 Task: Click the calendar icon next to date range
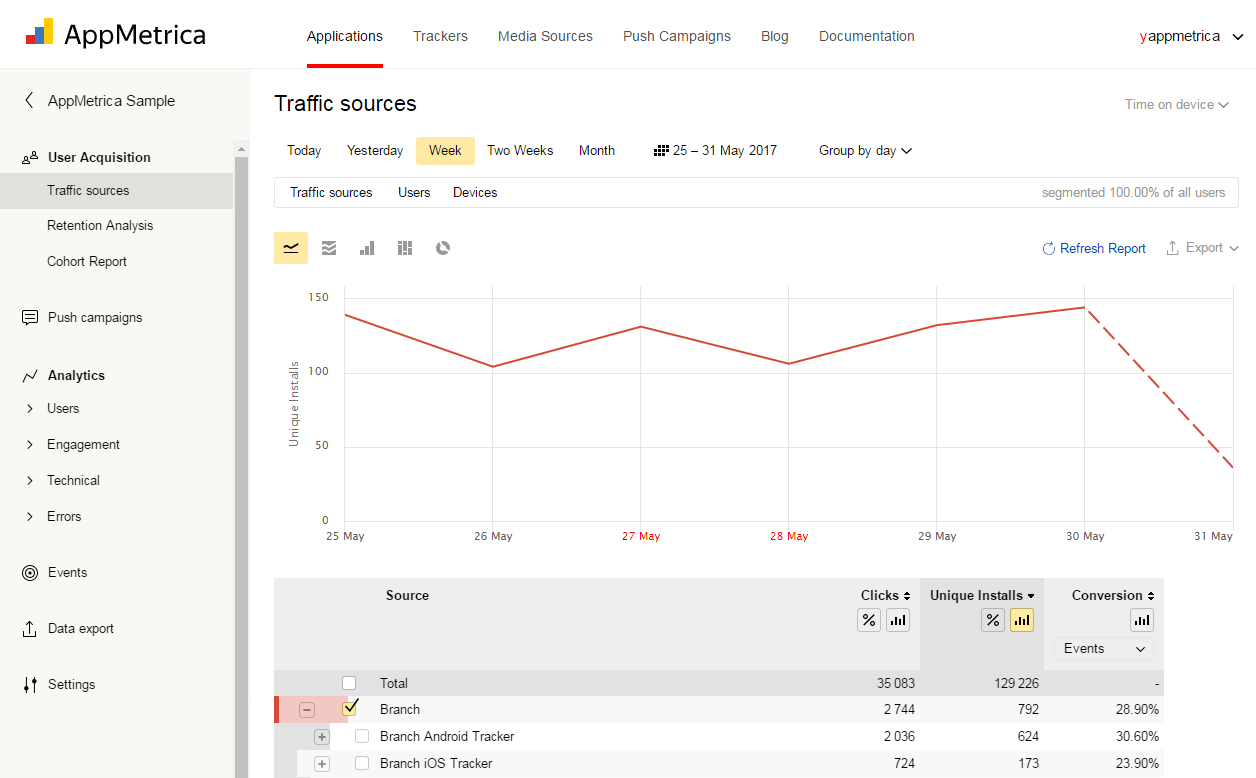660,151
